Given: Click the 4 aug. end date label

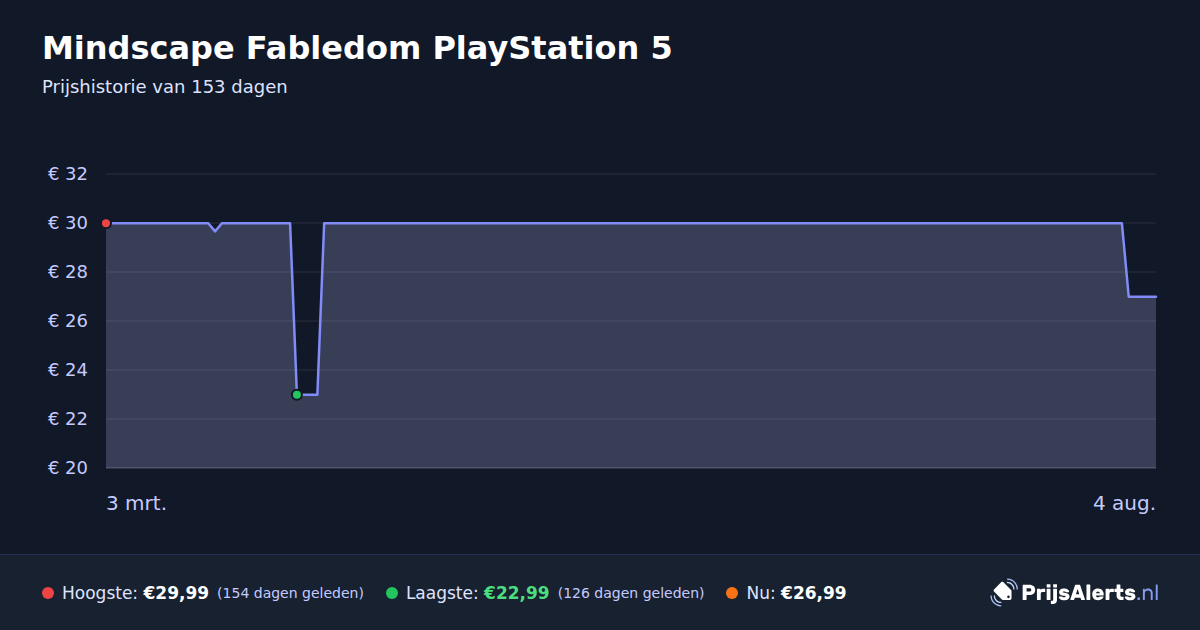Looking at the screenshot, I should coord(1124,504).
